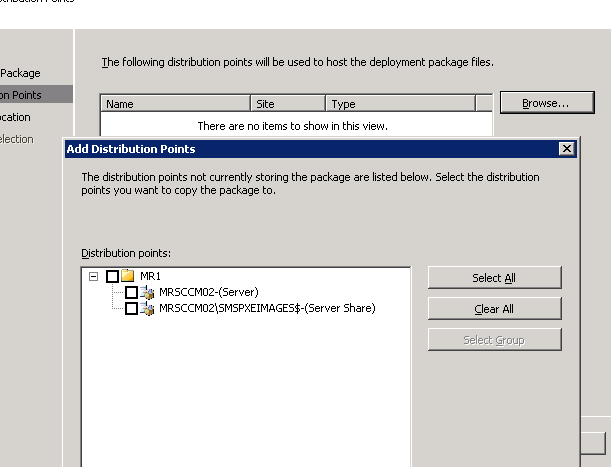The image size is (611, 467).
Task: Select the MR1 tree label
Action: point(150,276)
